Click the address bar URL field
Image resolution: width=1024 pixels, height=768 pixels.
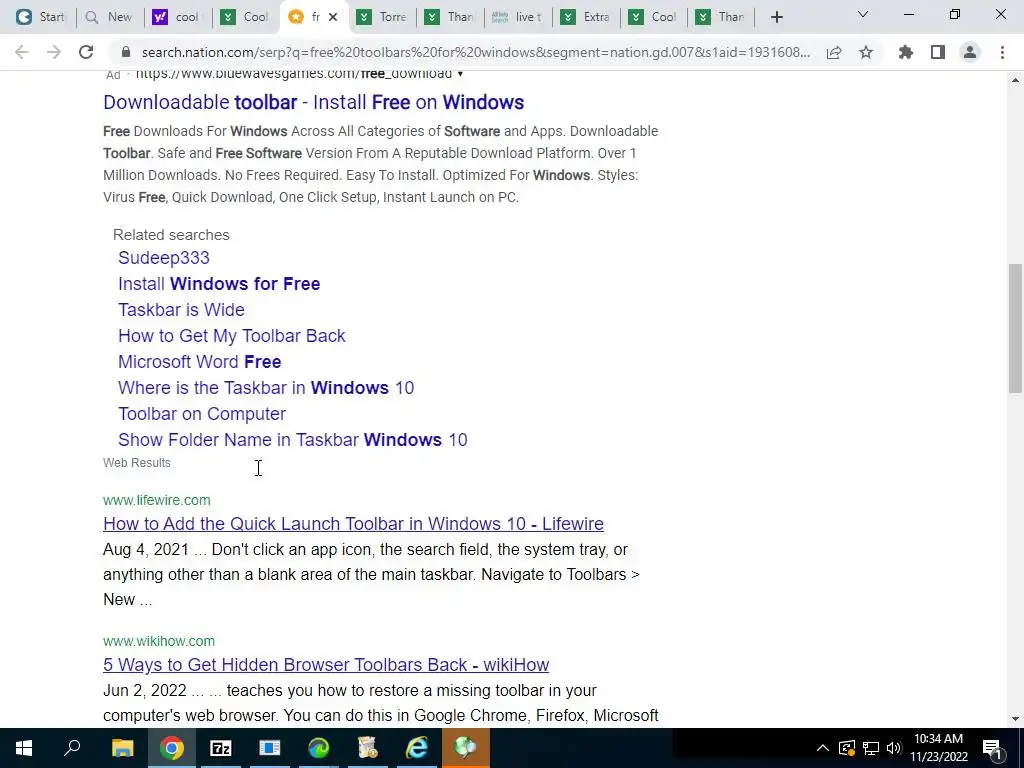[x=475, y=52]
